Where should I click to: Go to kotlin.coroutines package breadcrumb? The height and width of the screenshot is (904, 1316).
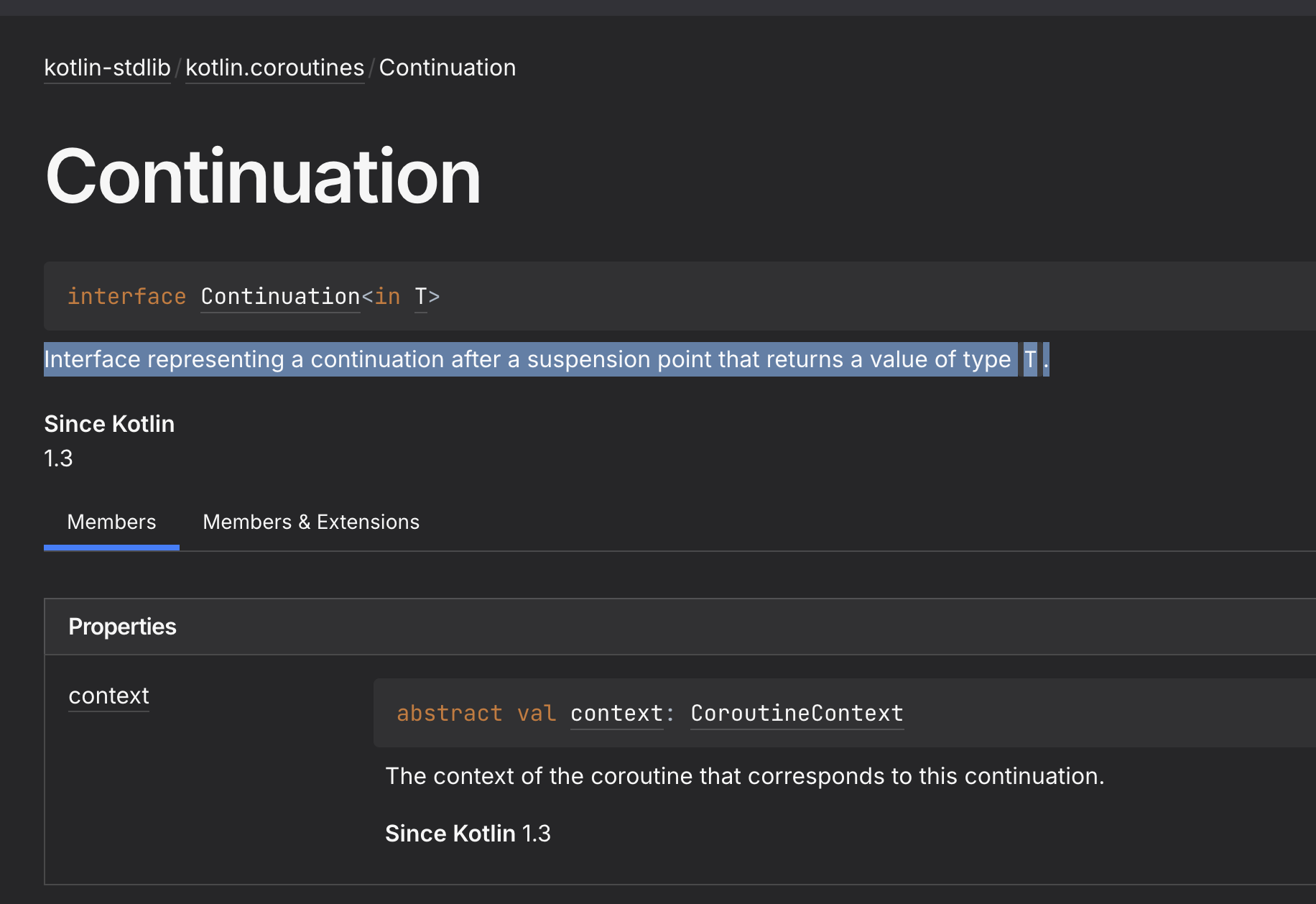274,68
